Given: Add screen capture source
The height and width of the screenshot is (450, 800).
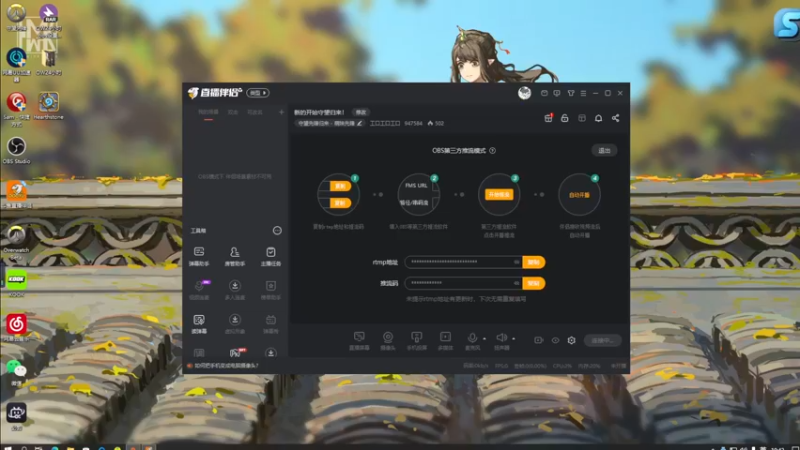Looking at the screenshot, I should click(x=359, y=341).
